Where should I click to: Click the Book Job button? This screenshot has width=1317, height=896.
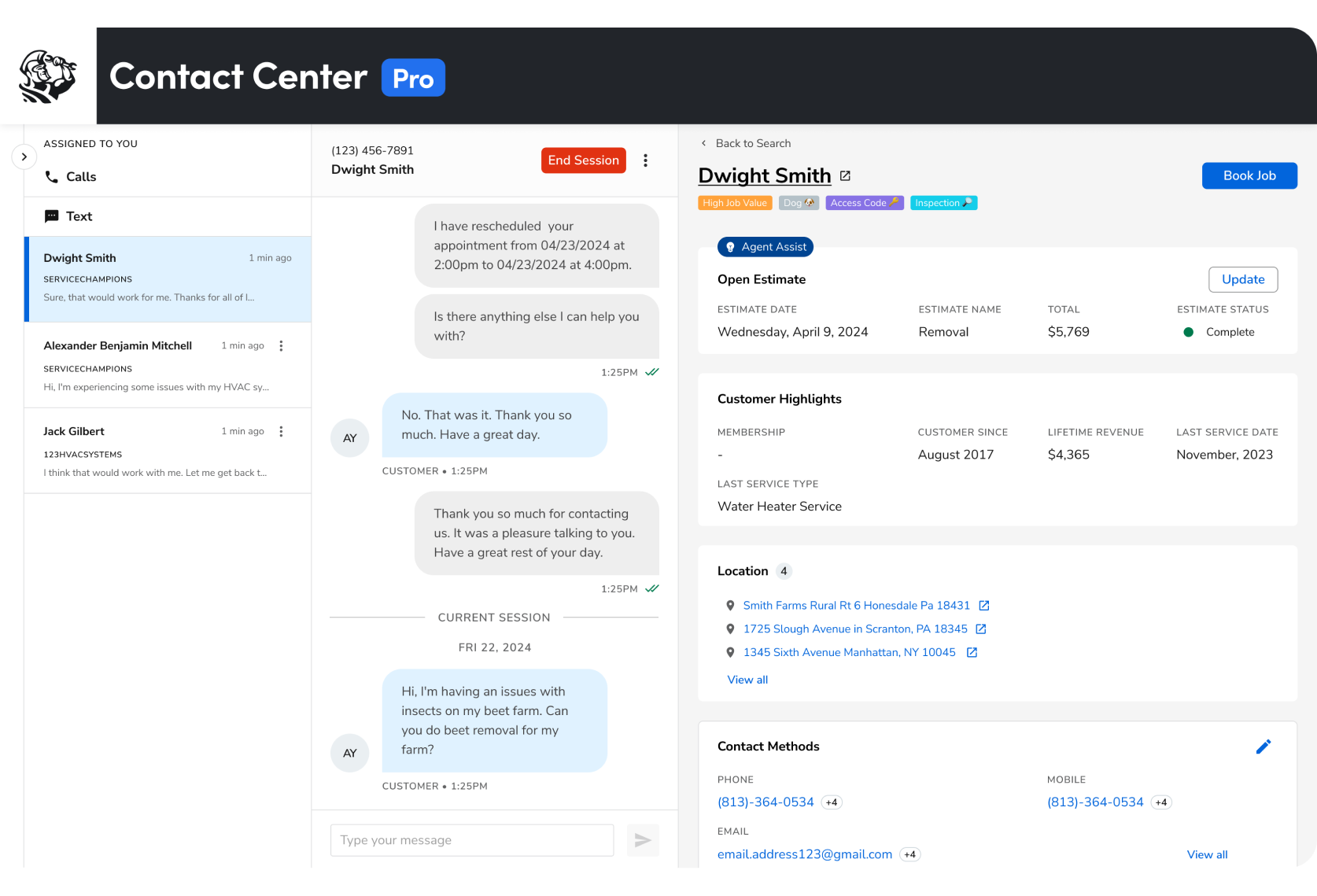pos(1249,175)
